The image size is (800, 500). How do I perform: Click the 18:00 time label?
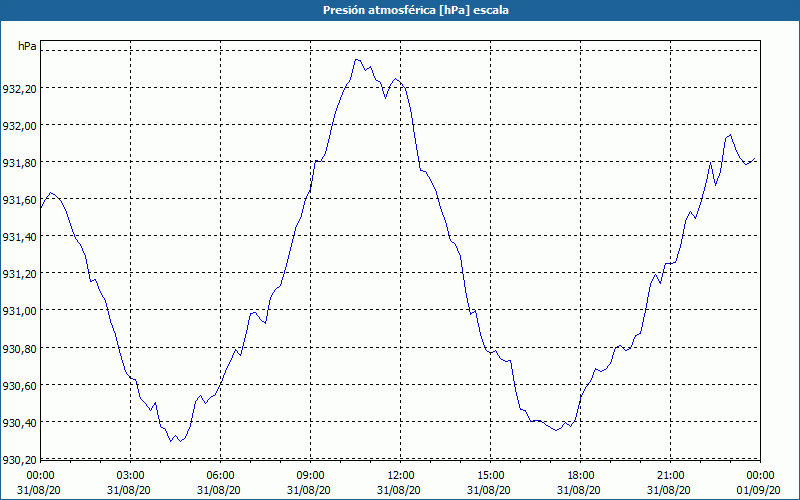pyautogui.click(x=581, y=476)
